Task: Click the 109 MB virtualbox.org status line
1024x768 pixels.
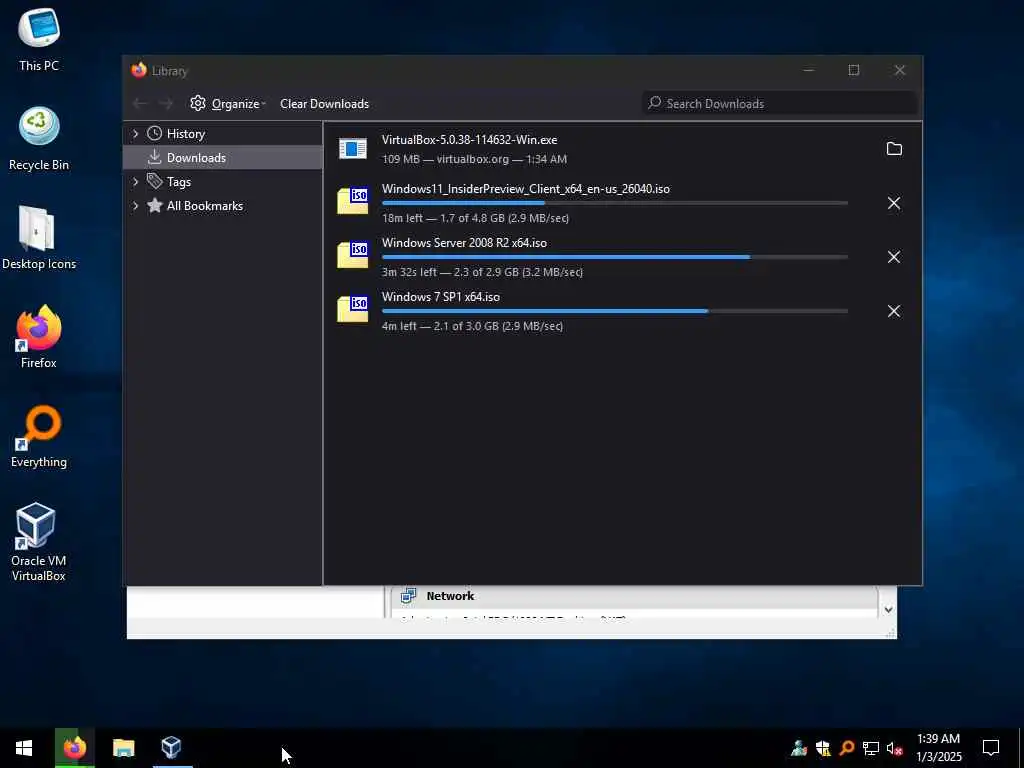Action: 474,159
